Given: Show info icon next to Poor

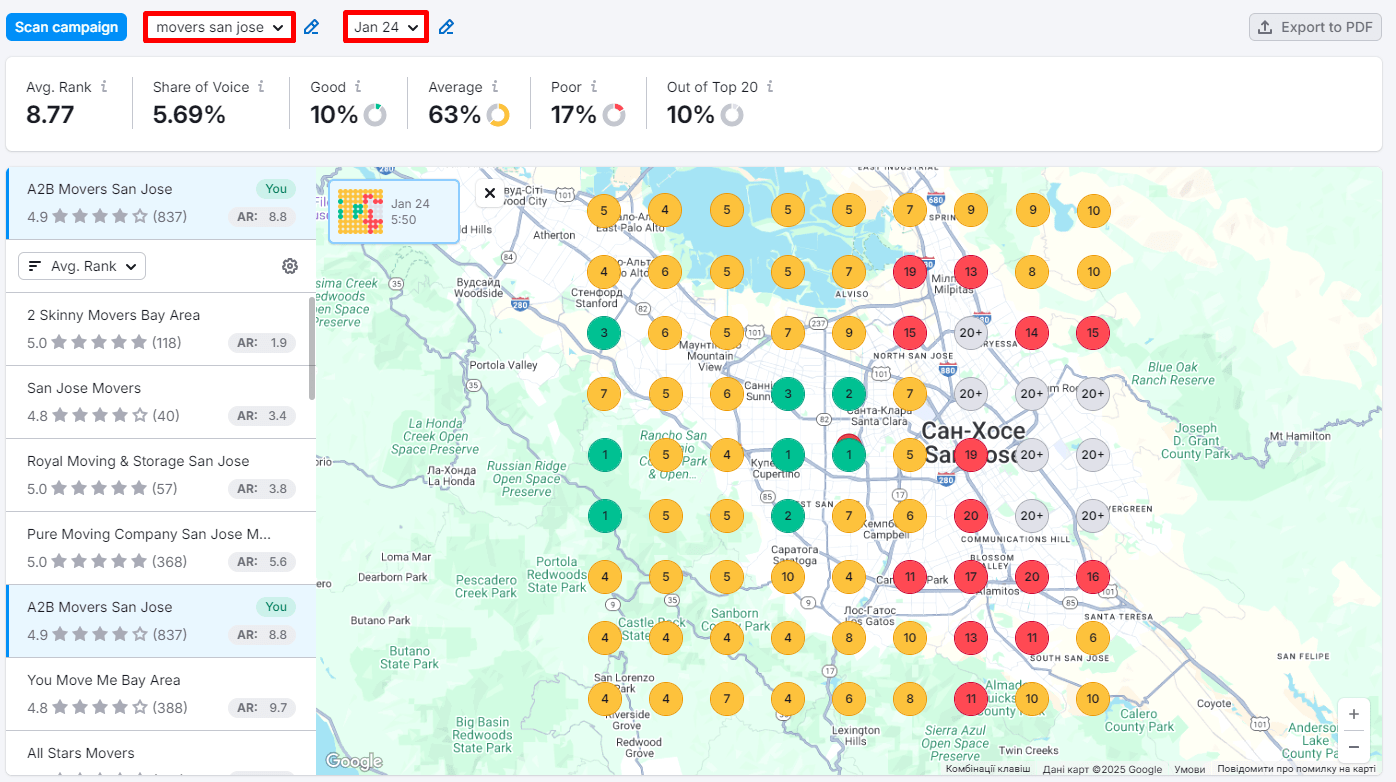Looking at the screenshot, I should (x=594, y=87).
